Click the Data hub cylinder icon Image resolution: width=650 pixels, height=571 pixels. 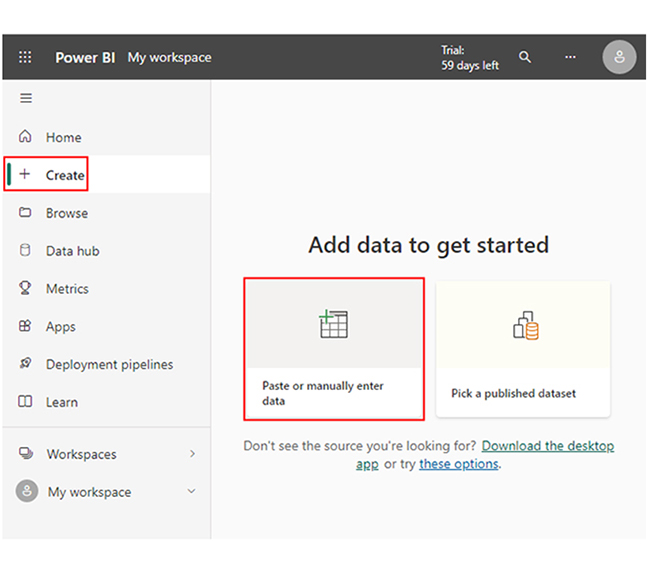pos(25,250)
